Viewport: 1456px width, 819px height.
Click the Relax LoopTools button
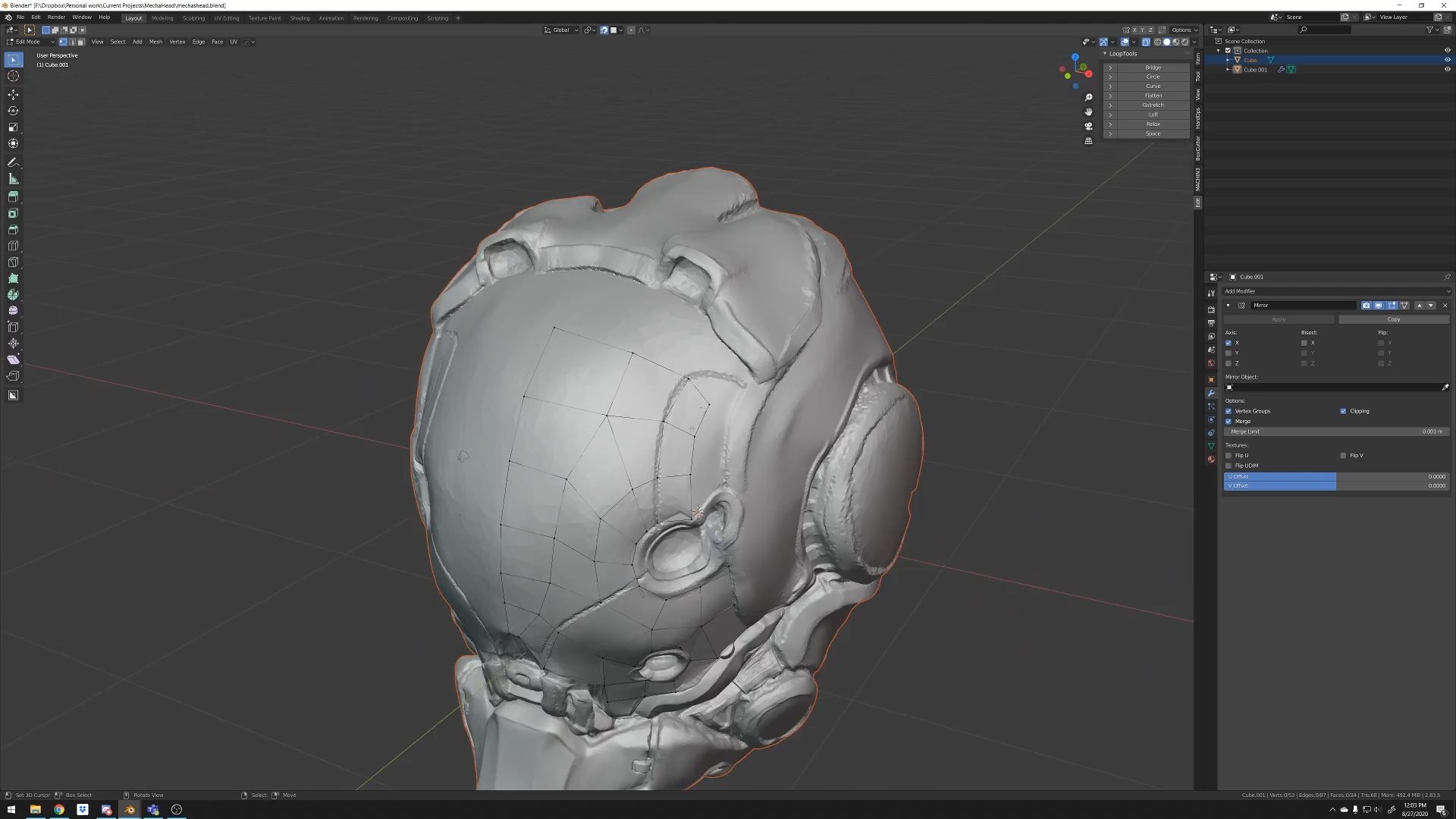click(x=1153, y=124)
